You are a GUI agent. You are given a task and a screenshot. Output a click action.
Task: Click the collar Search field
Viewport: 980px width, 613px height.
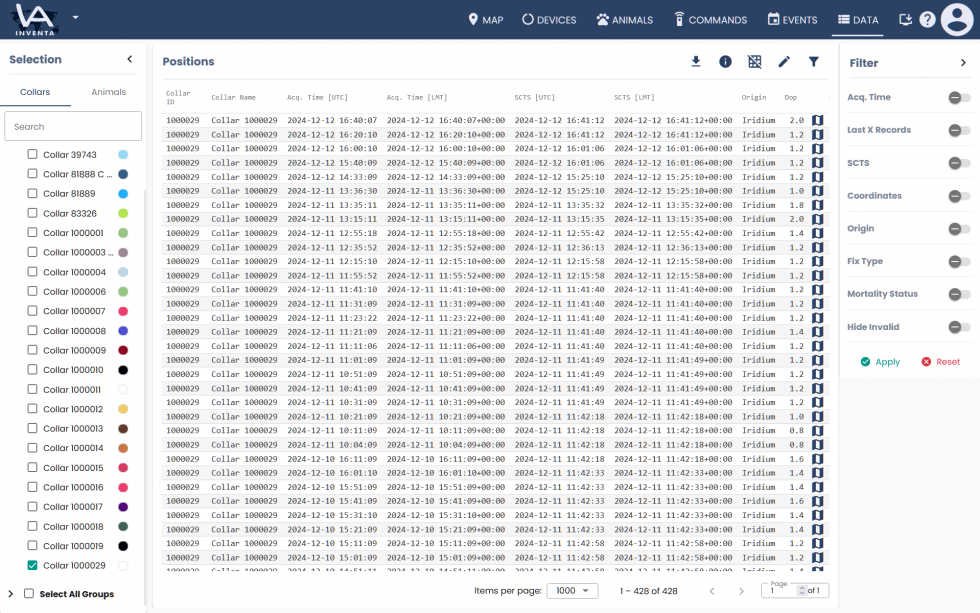click(73, 127)
